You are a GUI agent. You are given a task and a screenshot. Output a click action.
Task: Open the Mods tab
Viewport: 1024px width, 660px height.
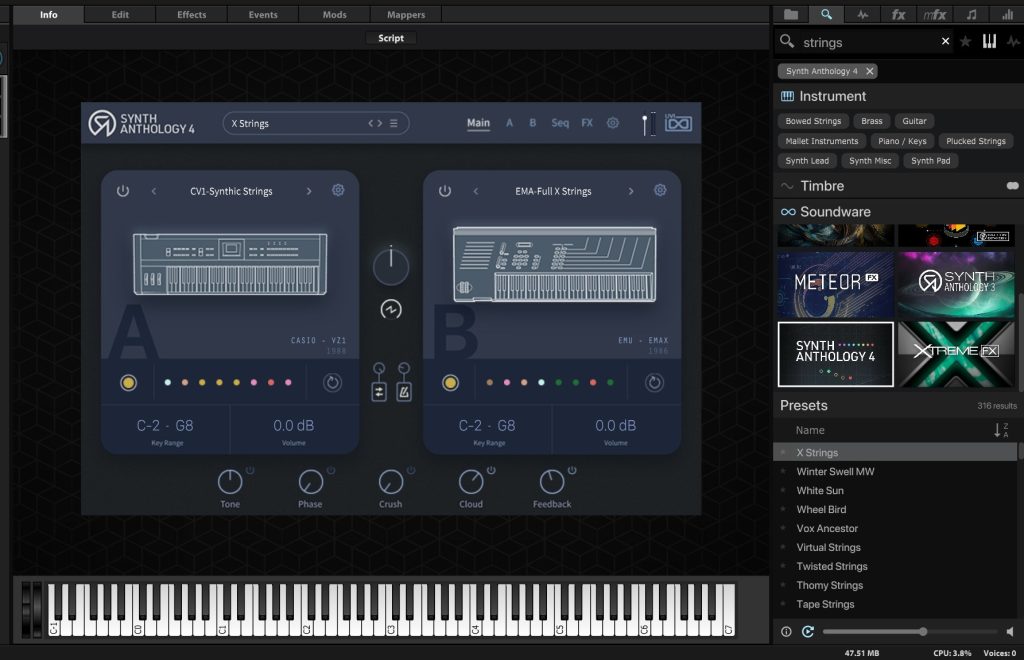(334, 15)
